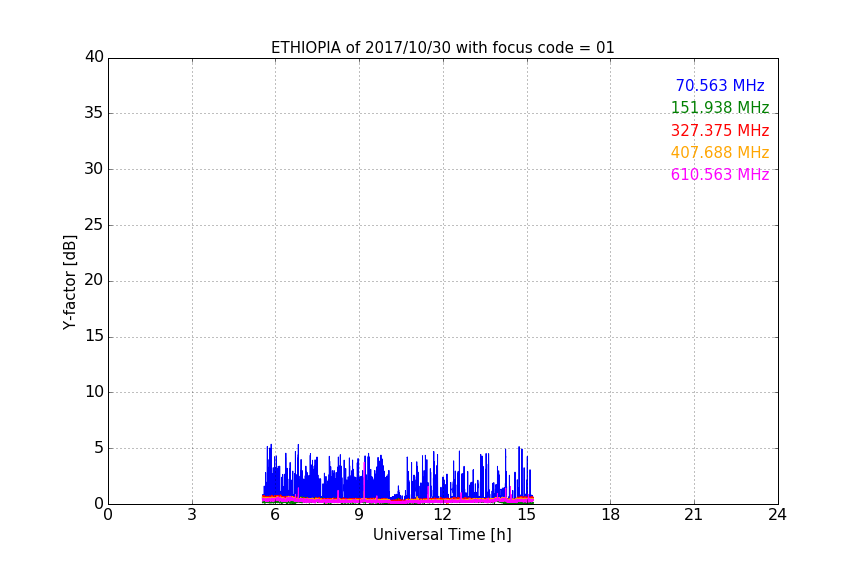Viewport: 864px width, 576px height.
Task: Select the red 327.375 MHz legend label
Action: tap(720, 130)
